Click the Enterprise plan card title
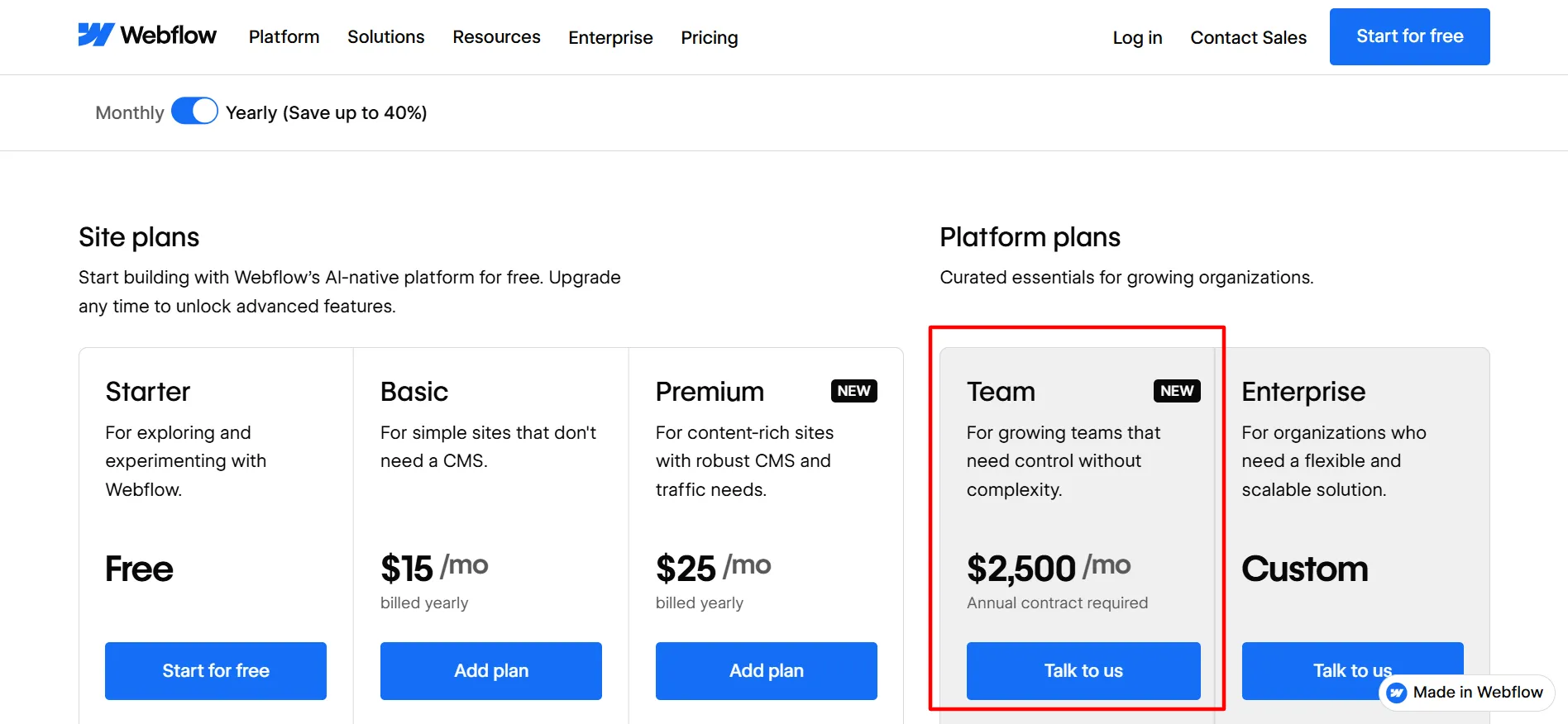Screen dimensions: 1568x724 click(x=1303, y=391)
